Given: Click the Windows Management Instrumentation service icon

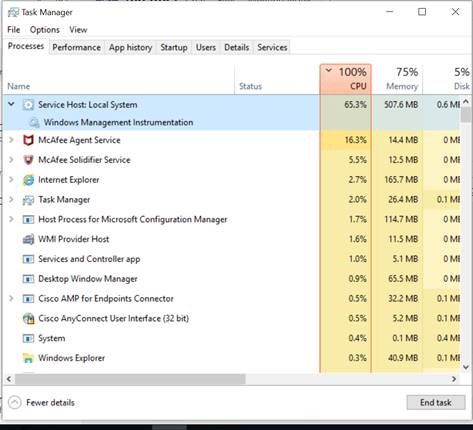Looking at the screenshot, I should tap(34, 123).
